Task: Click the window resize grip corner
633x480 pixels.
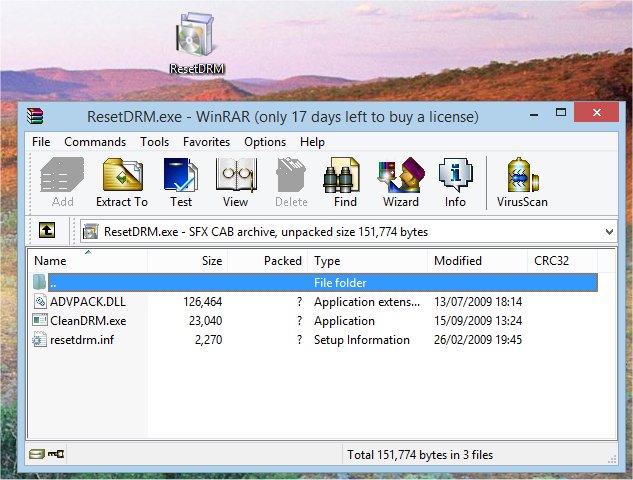Action: [x=612, y=459]
